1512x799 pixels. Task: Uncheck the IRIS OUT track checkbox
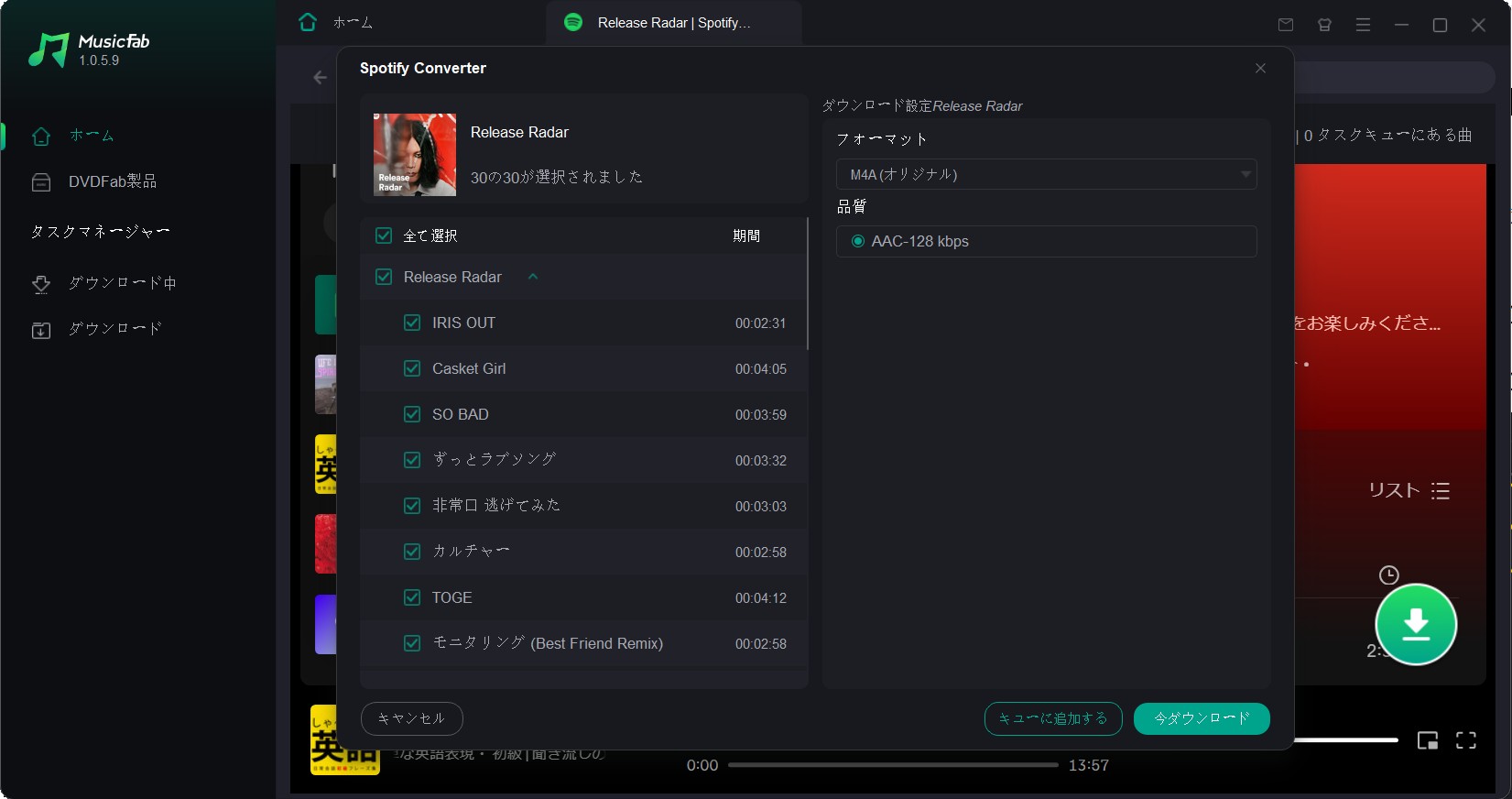(x=412, y=323)
